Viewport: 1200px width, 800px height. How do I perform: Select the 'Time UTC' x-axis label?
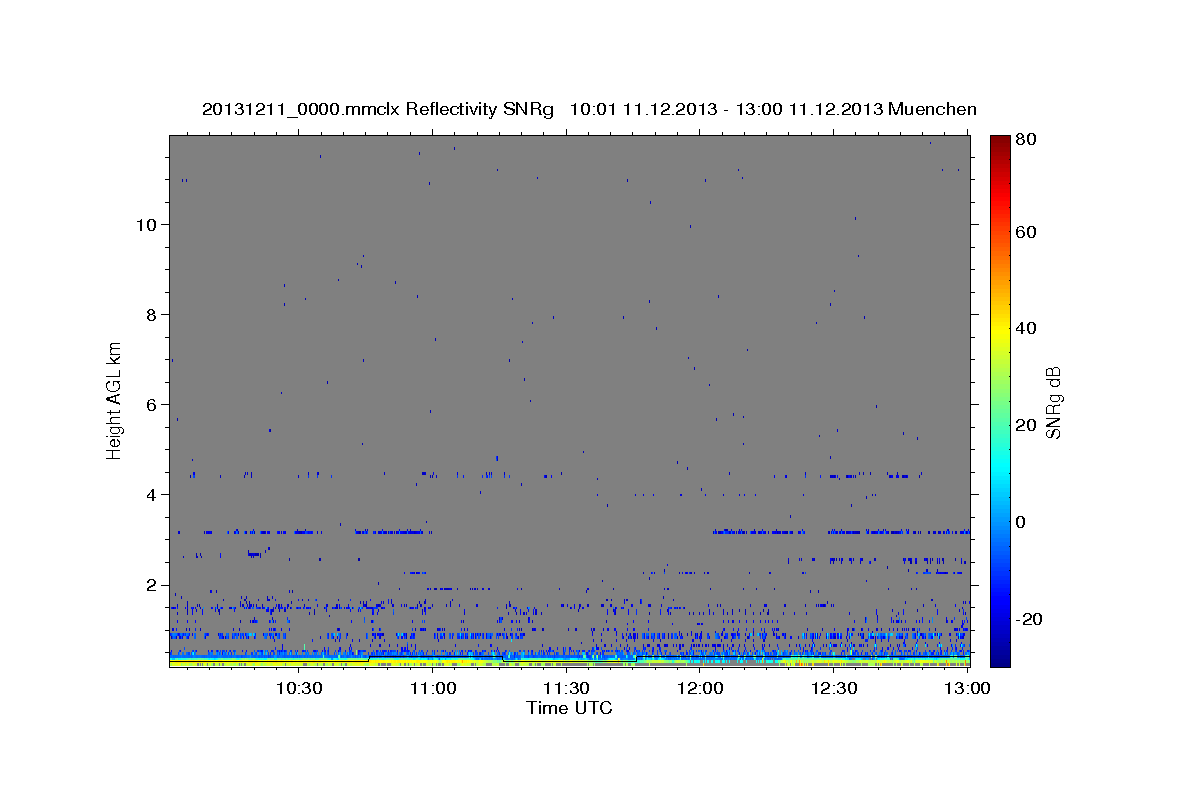click(569, 708)
